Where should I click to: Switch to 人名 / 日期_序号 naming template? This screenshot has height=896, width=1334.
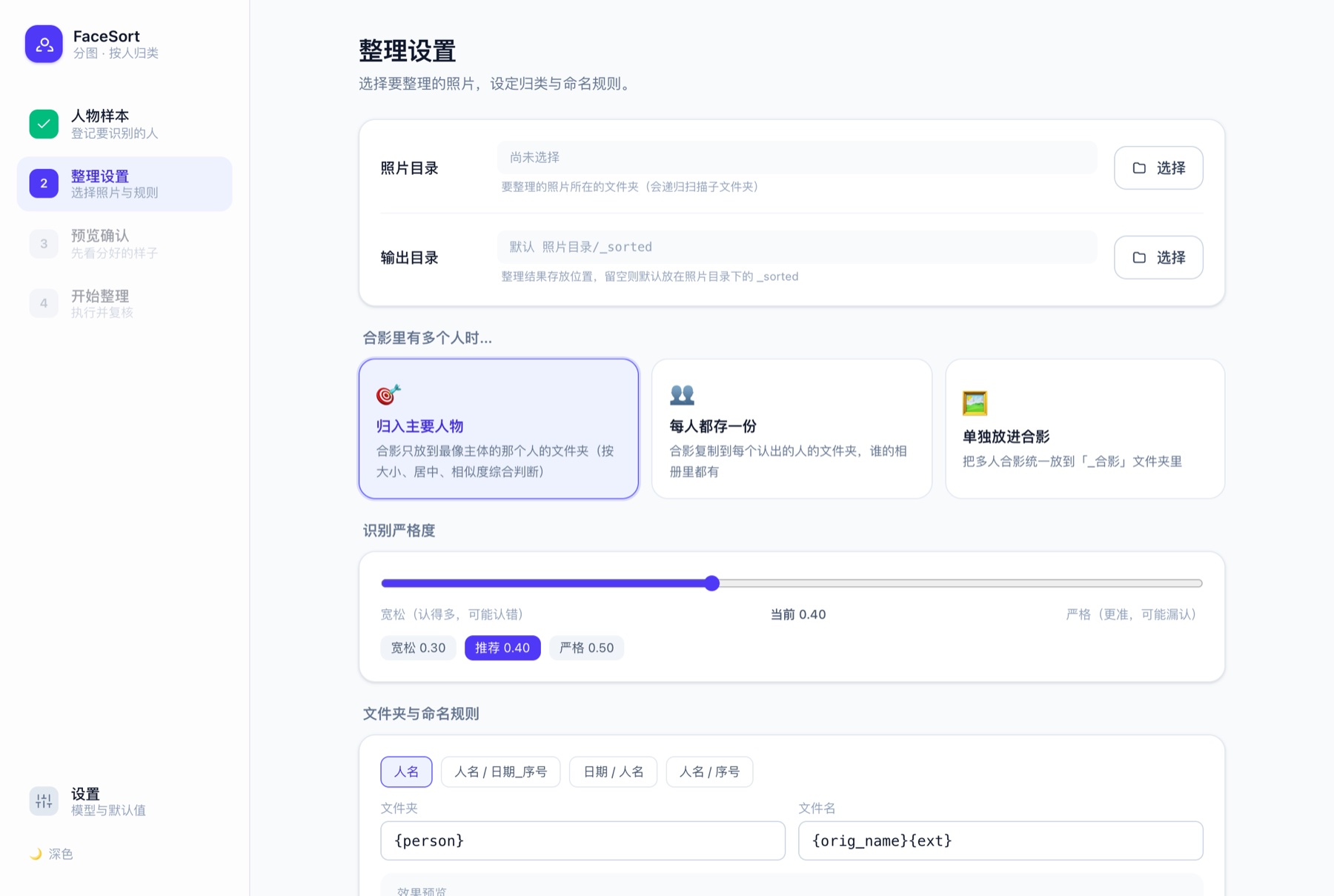pos(500,771)
